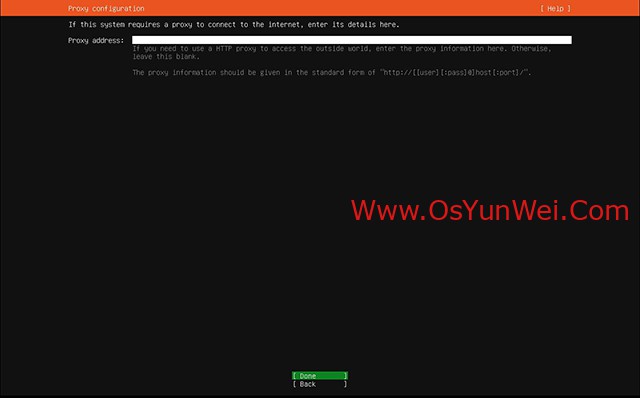This screenshot has height=398, width=640.
Task: Go to previous screen with Back
Action: pyautogui.click(x=320, y=384)
